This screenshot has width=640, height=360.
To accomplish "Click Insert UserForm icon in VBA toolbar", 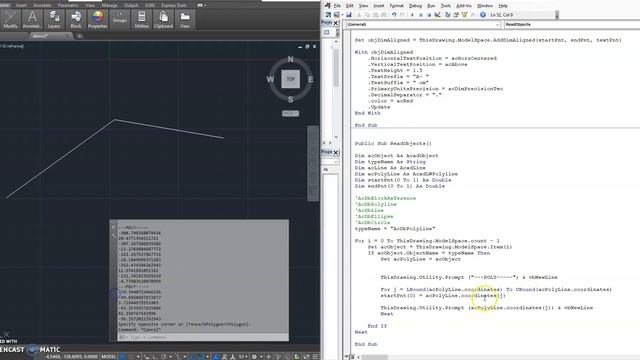I will pos(337,15).
